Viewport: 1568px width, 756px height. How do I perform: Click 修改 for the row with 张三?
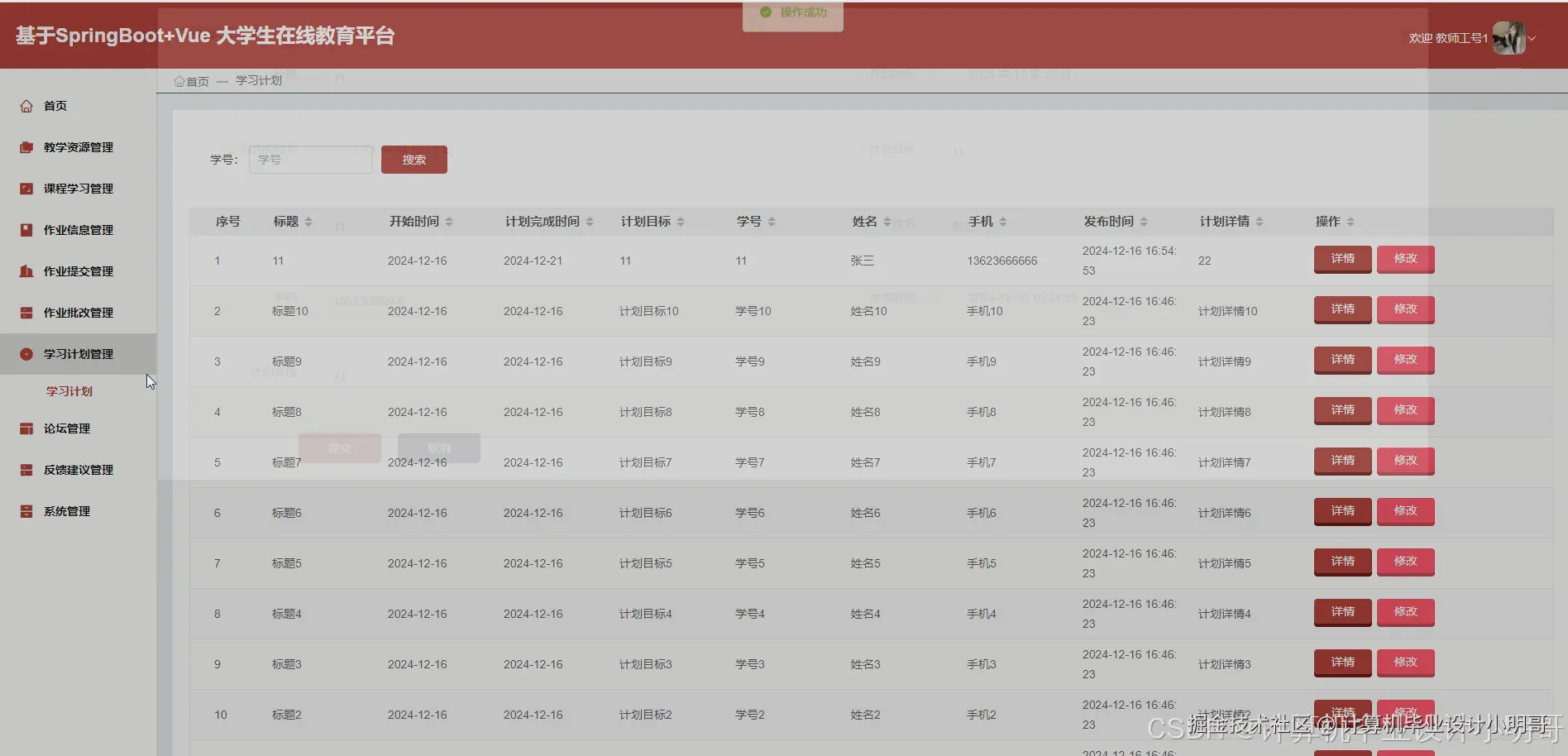[x=1406, y=259]
